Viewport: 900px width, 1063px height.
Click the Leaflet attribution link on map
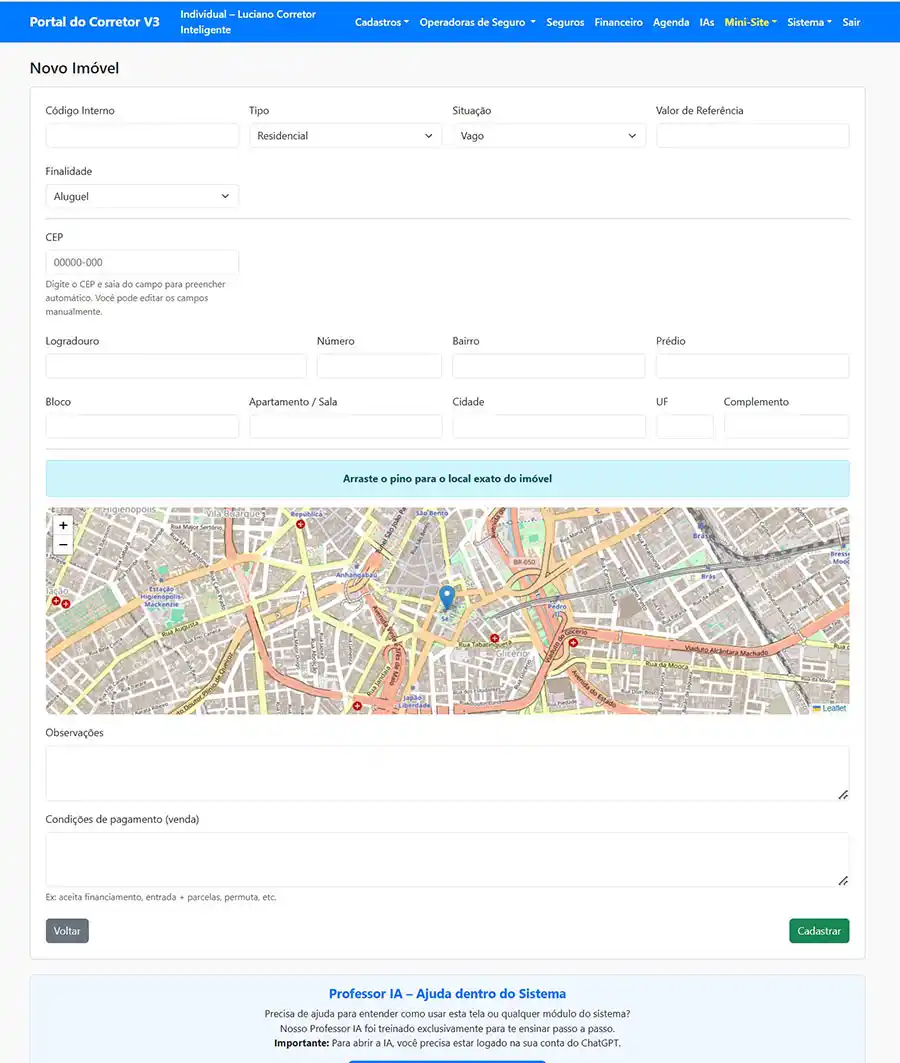coord(833,708)
